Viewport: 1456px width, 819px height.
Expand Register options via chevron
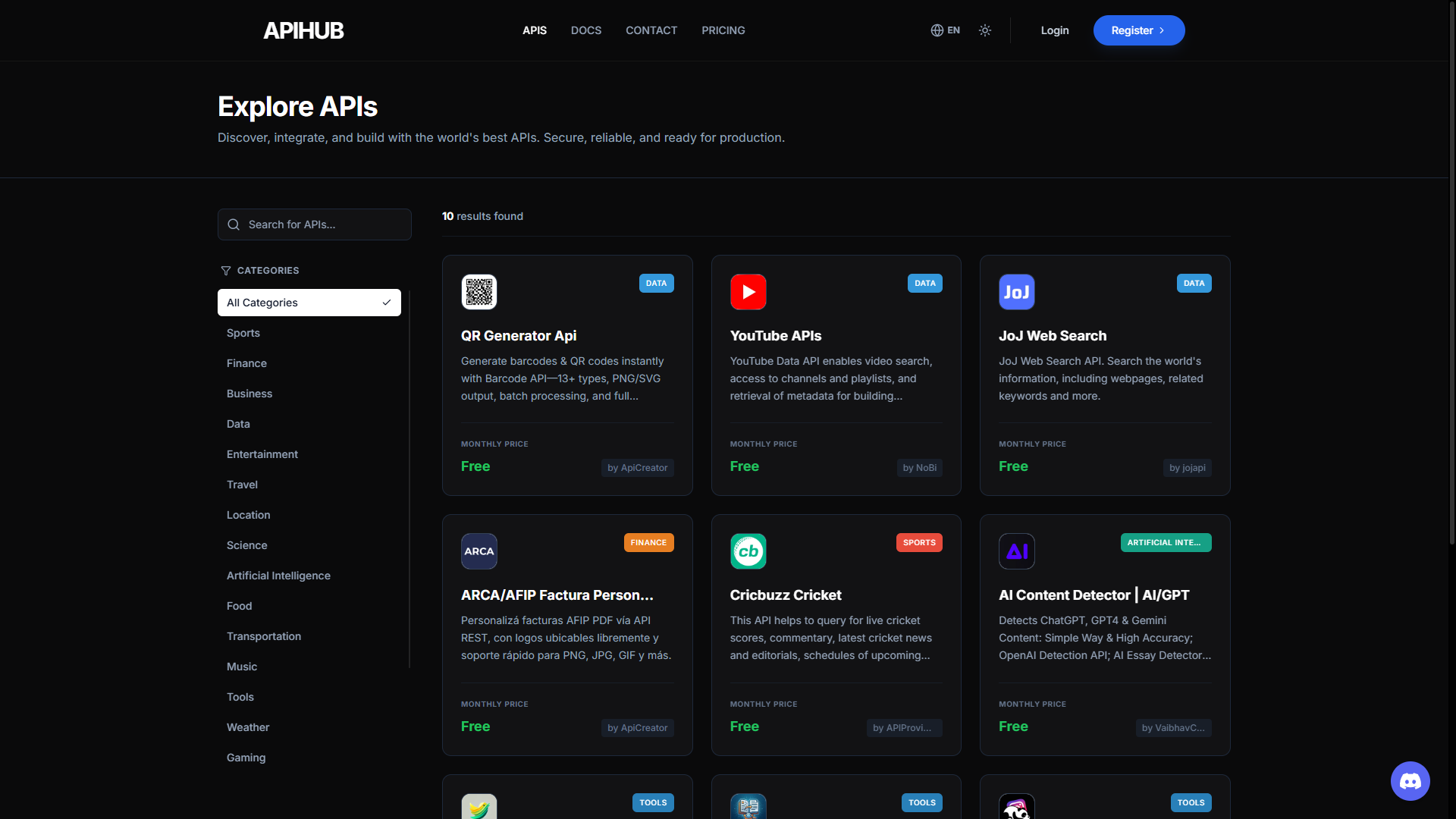[x=1160, y=30]
